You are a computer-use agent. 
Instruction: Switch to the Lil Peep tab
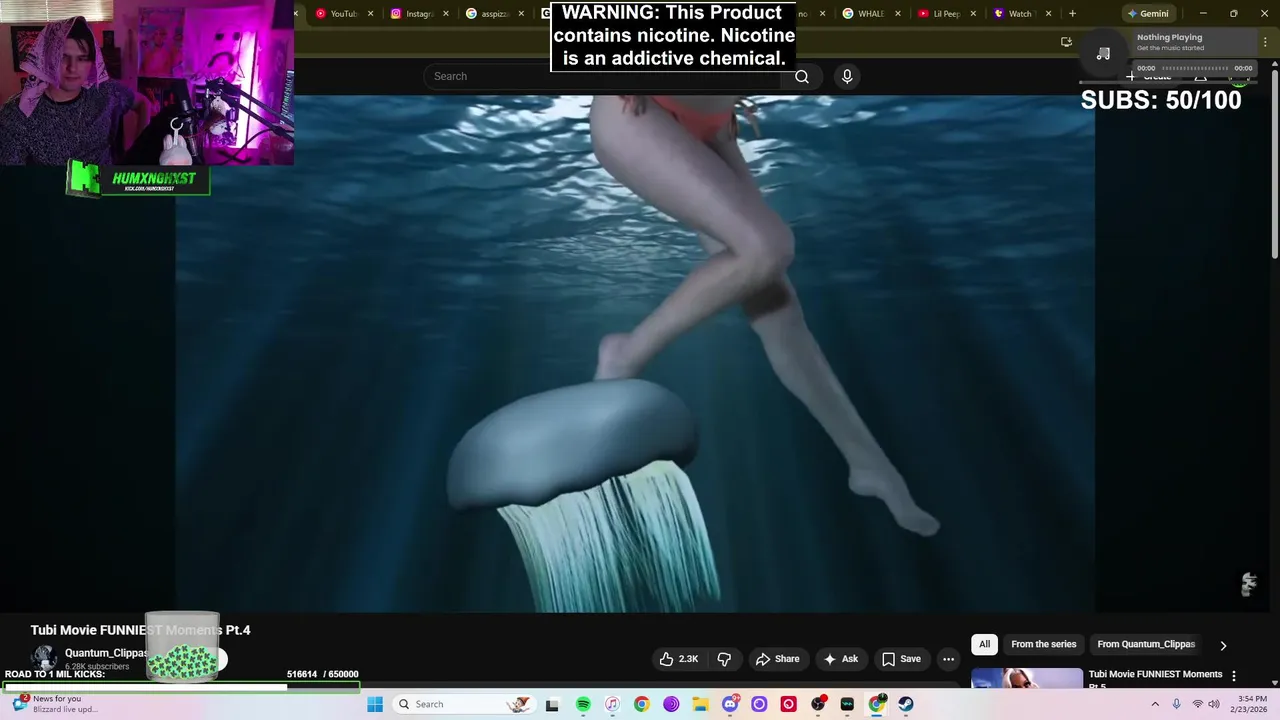click(x=945, y=14)
